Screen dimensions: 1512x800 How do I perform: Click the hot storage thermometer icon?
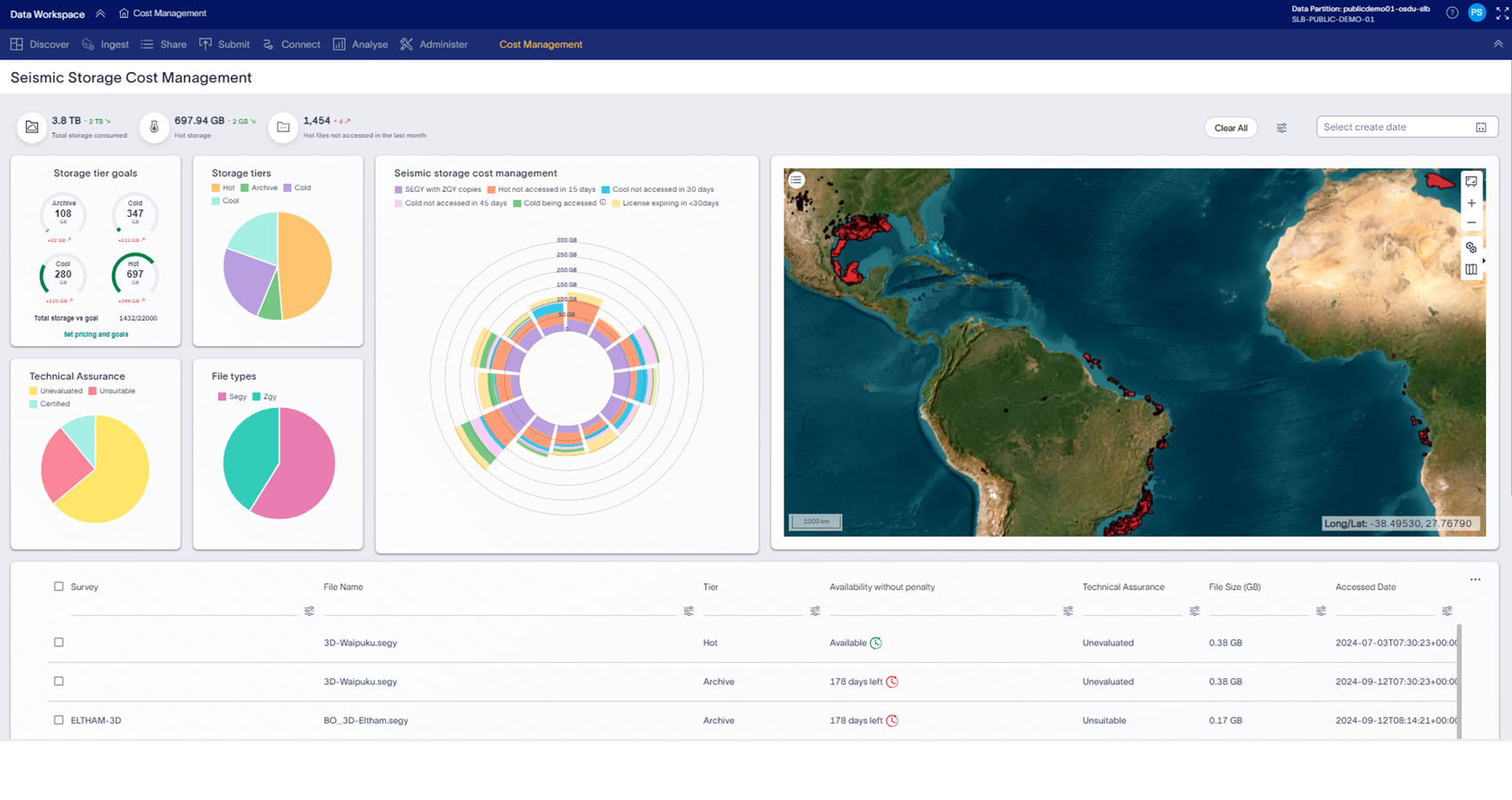pyautogui.click(x=154, y=127)
